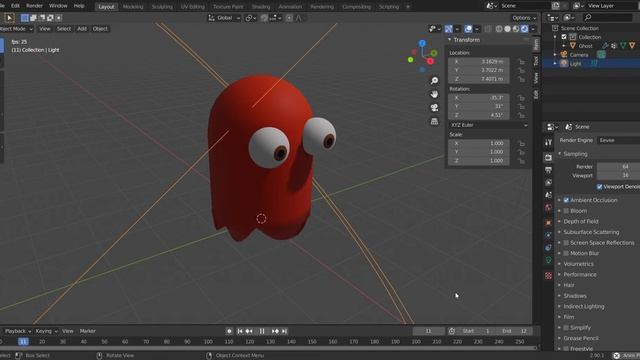The height and width of the screenshot is (360, 640).
Task: Open the Physics properties tab icon
Action: (548, 235)
